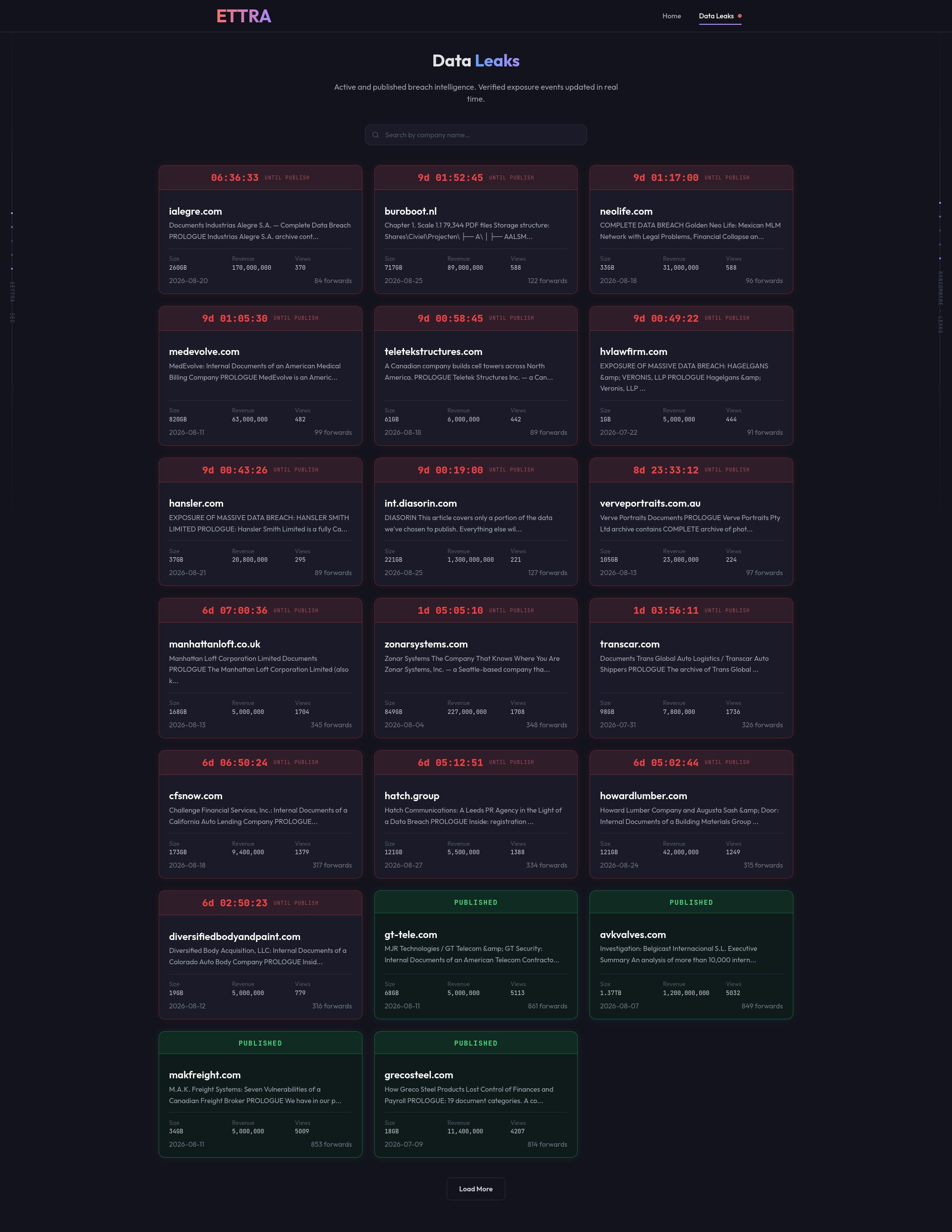Open the Home nav item

(671, 16)
